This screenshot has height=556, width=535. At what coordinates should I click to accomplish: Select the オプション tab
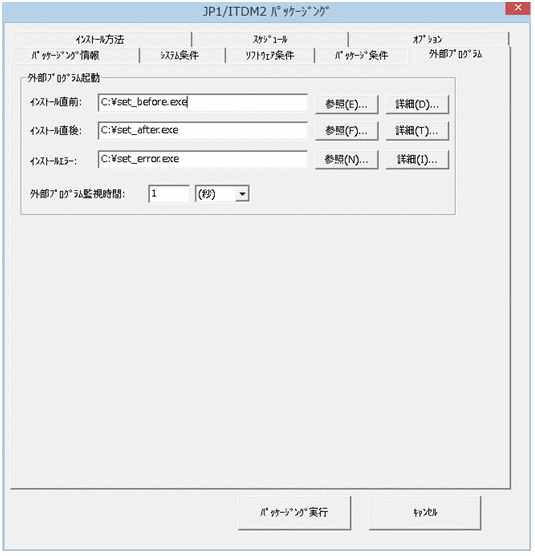(428, 39)
